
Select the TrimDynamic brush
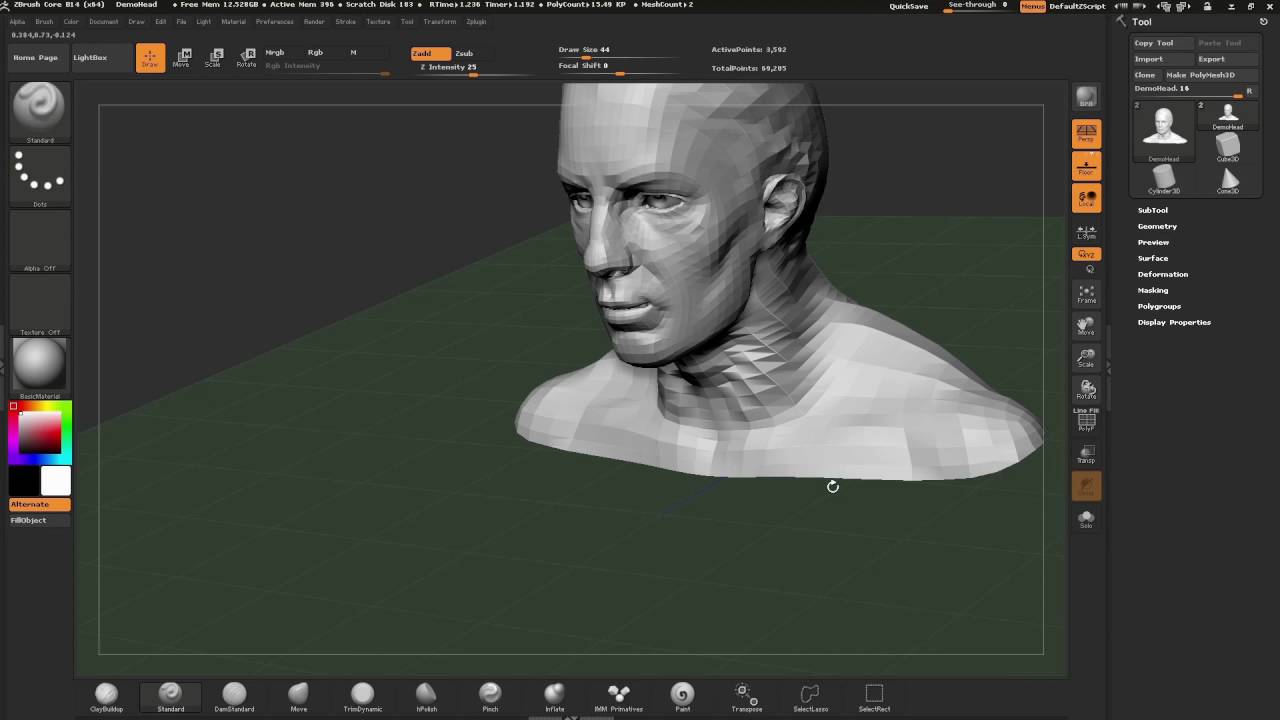click(x=362, y=697)
